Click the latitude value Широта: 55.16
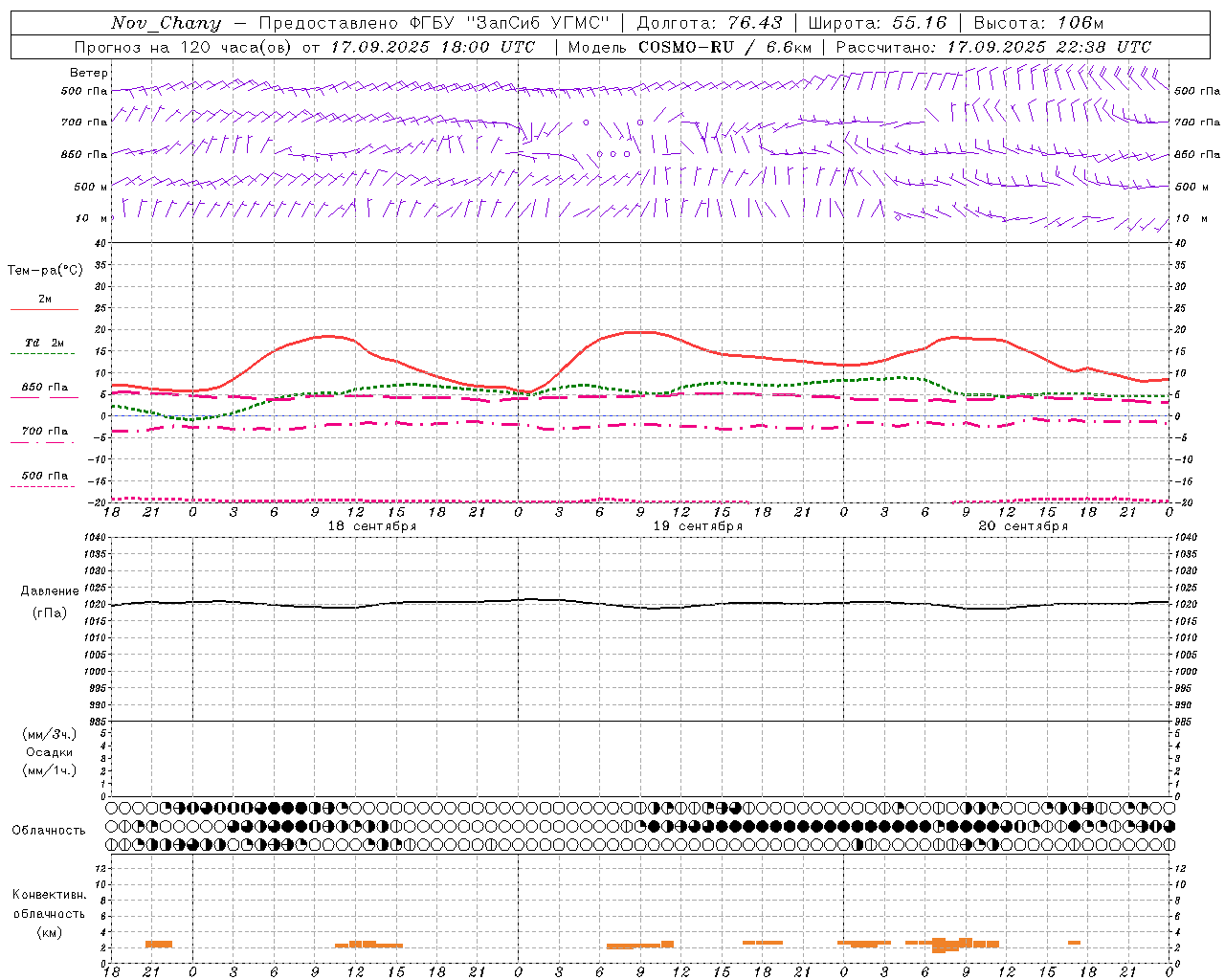The image size is (1225, 980). pyautogui.click(x=878, y=23)
